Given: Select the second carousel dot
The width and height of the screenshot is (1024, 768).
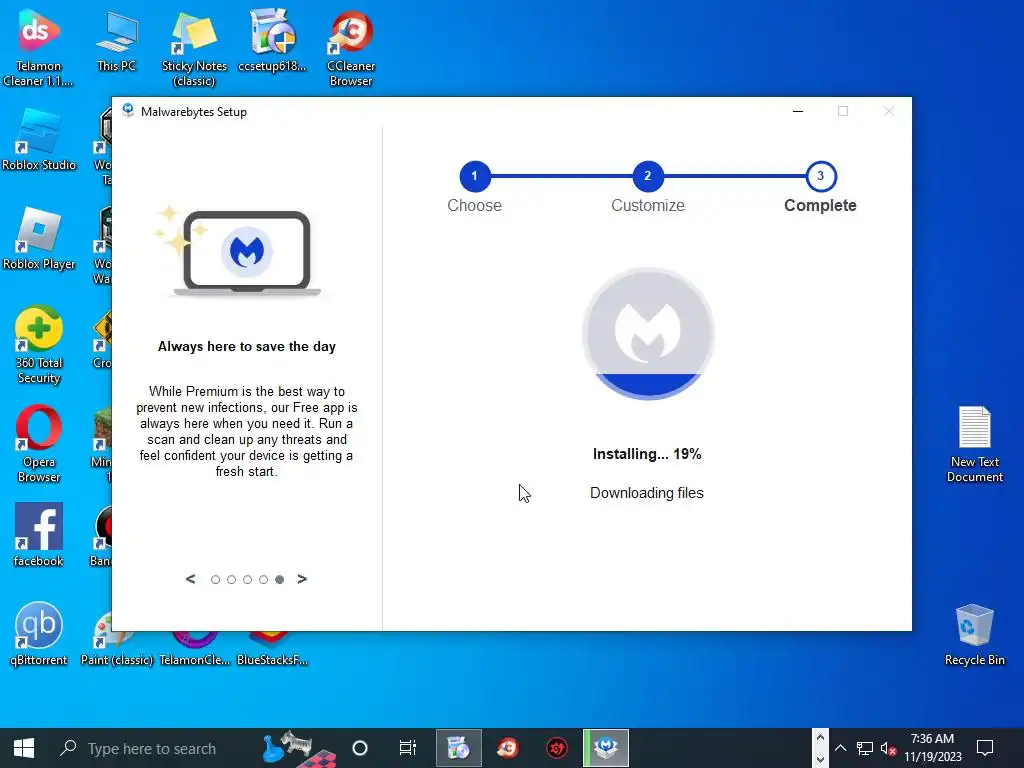Looking at the screenshot, I should (x=231, y=580).
